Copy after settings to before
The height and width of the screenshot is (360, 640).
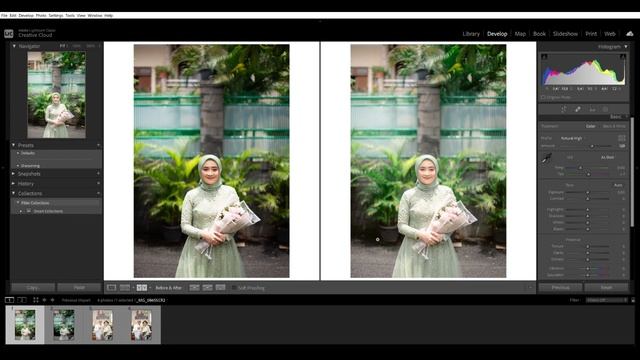coord(207,288)
